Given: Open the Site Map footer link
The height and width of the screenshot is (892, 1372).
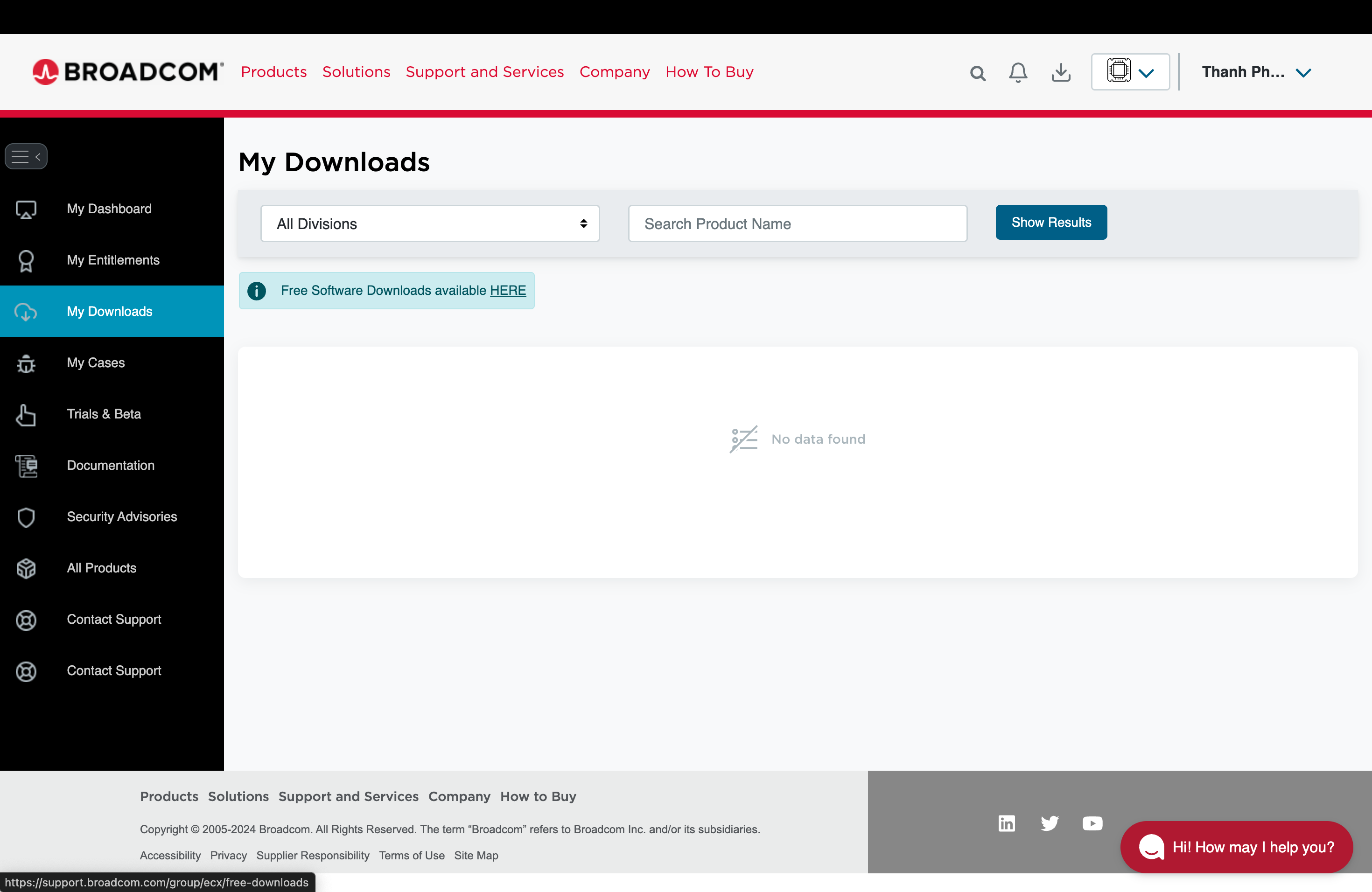Looking at the screenshot, I should [476, 856].
